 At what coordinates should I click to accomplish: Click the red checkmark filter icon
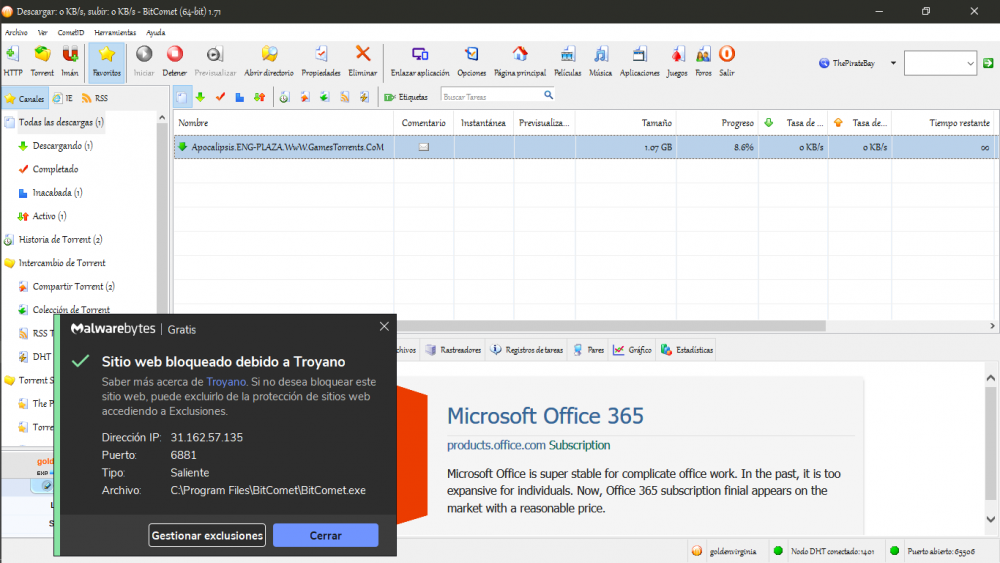pyautogui.click(x=221, y=97)
